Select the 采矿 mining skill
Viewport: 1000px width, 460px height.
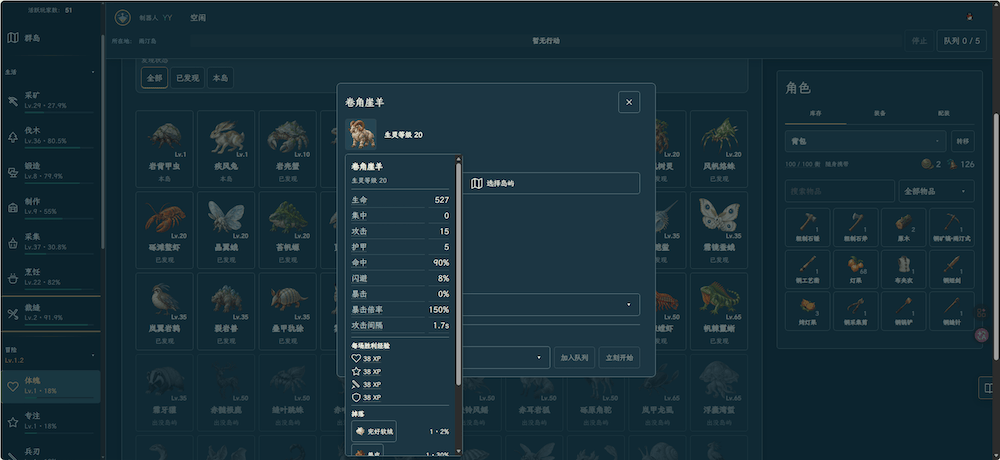50,100
